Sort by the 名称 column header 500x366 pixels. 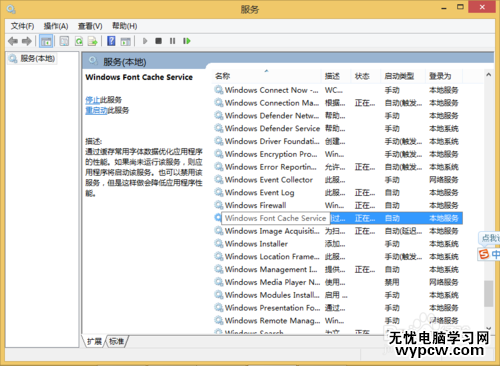tap(267, 76)
